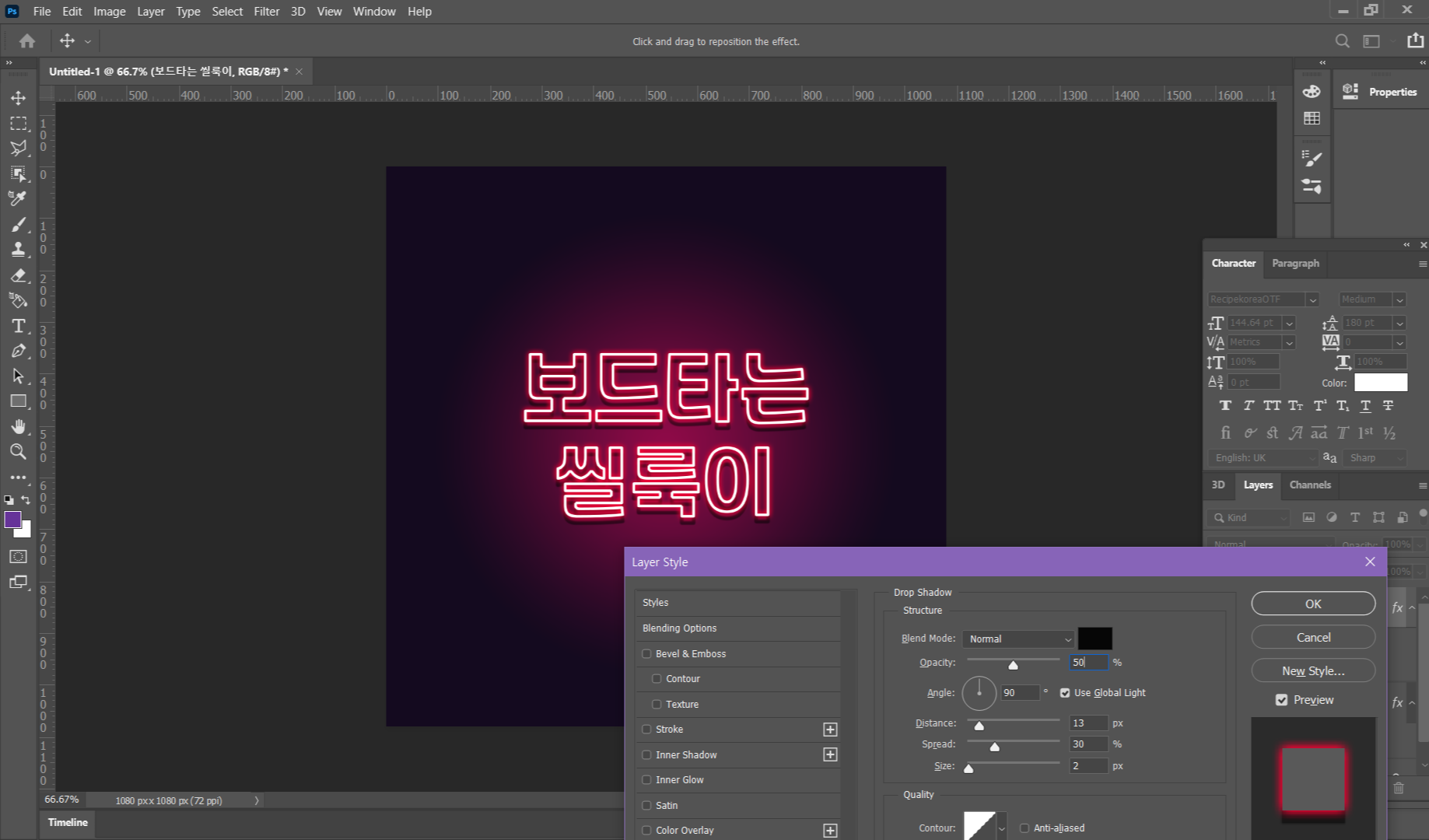Click the Home icon in options bar

pos(27,41)
